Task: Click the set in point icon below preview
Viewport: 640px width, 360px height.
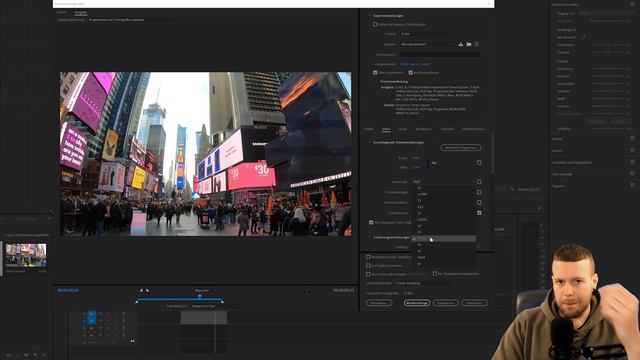Action: click(x=141, y=291)
